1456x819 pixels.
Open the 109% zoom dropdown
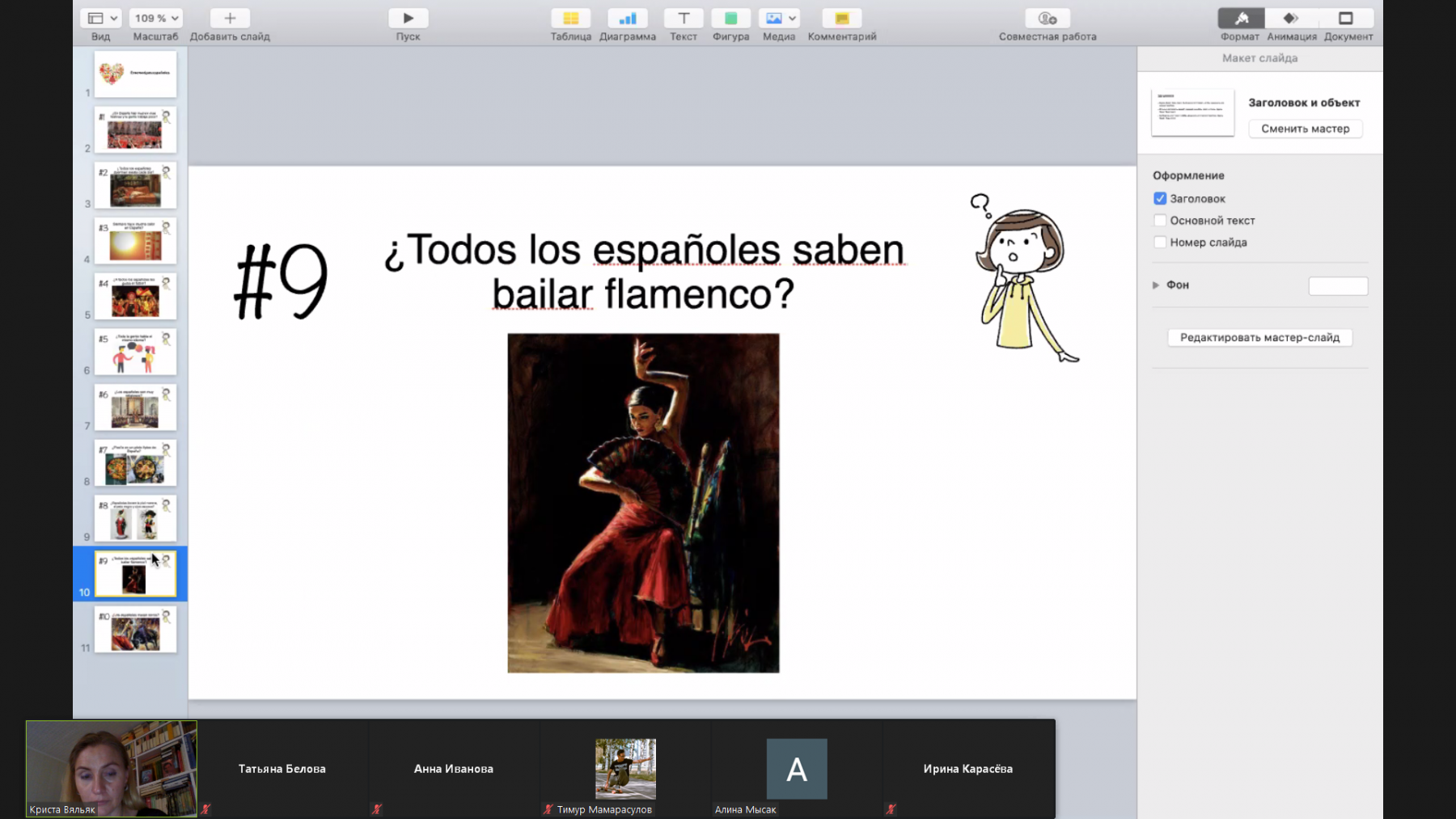pyautogui.click(x=156, y=18)
